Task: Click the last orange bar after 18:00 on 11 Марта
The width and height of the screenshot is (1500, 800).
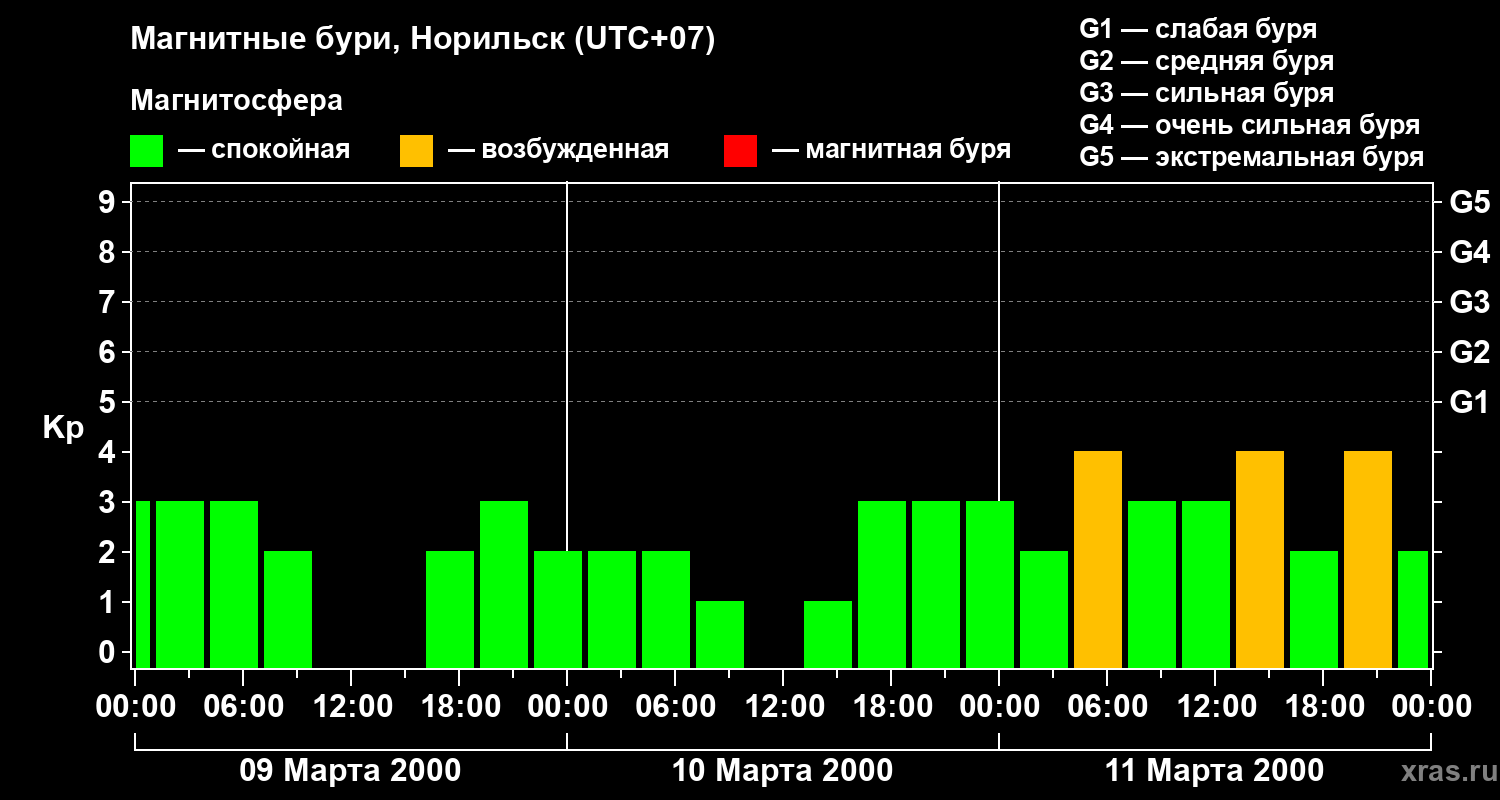Action: [x=1368, y=559]
